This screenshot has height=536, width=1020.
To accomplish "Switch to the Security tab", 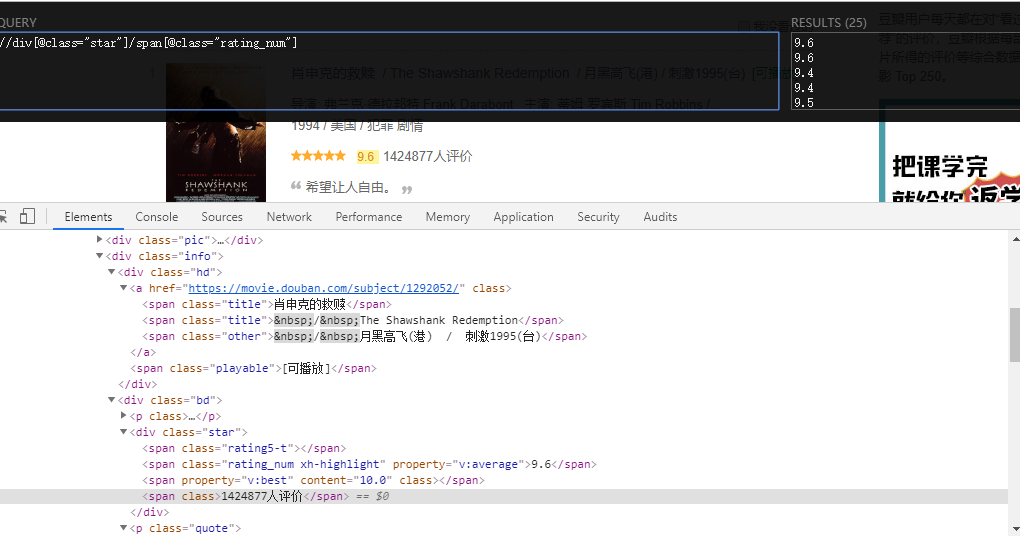I will pos(598,217).
